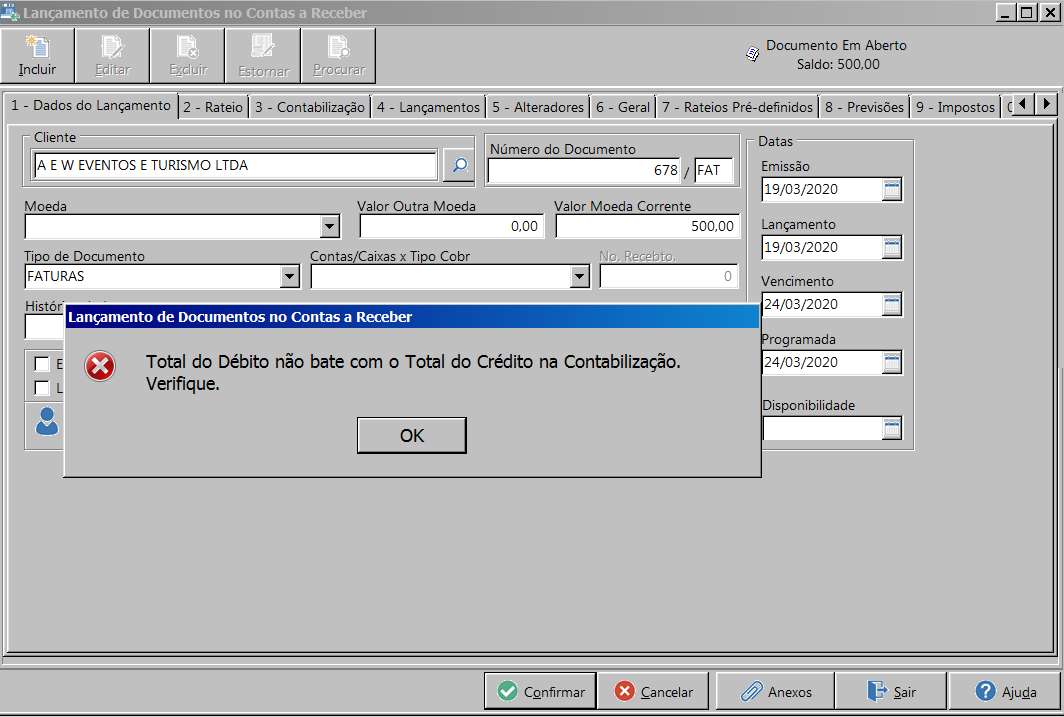The height and width of the screenshot is (717, 1064).
Task: Click the Cancelar button
Action: click(653, 691)
